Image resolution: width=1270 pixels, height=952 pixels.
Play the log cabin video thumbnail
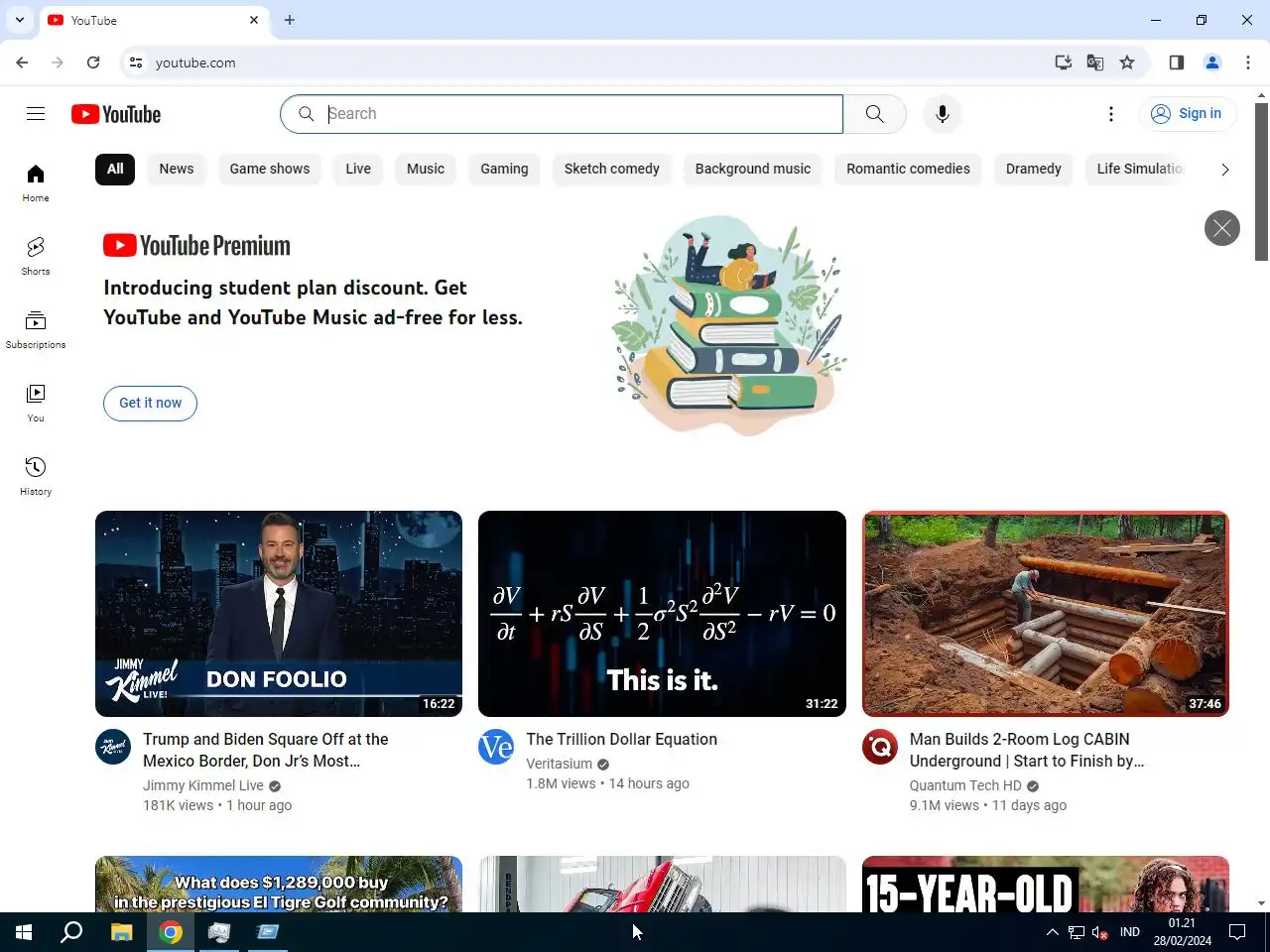(x=1046, y=614)
